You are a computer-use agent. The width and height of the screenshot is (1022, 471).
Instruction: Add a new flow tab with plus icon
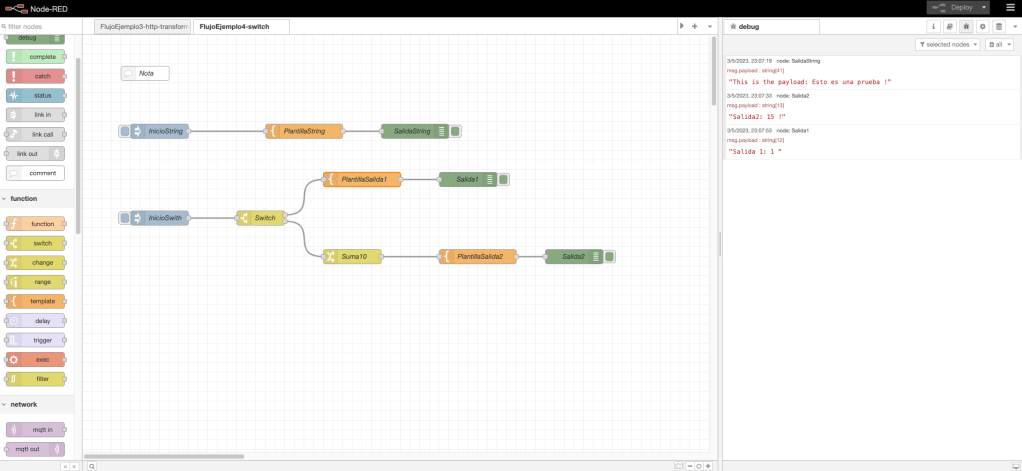[695, 26]
